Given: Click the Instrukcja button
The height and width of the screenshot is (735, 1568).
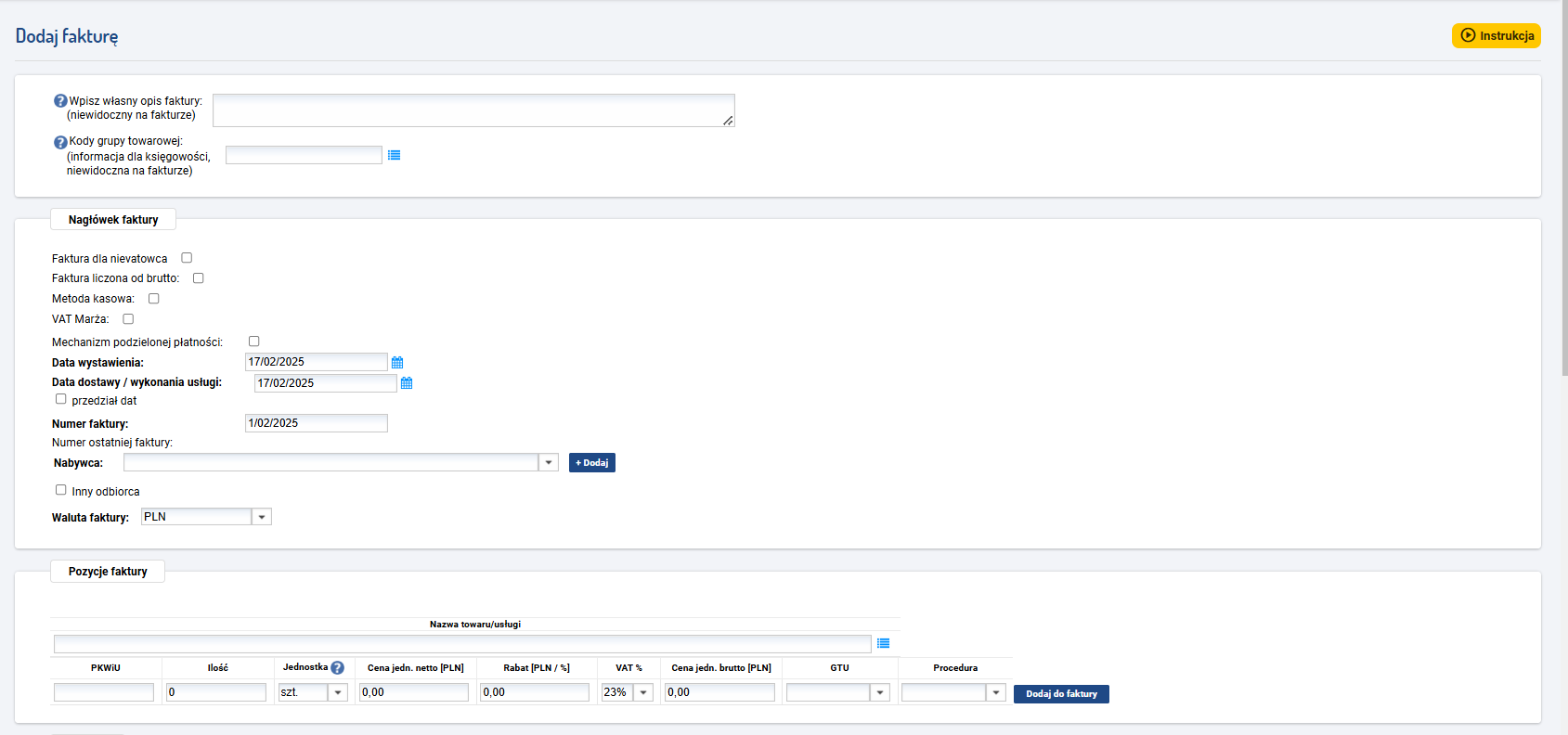Looking at the screenshot, I should (1496, 35).
